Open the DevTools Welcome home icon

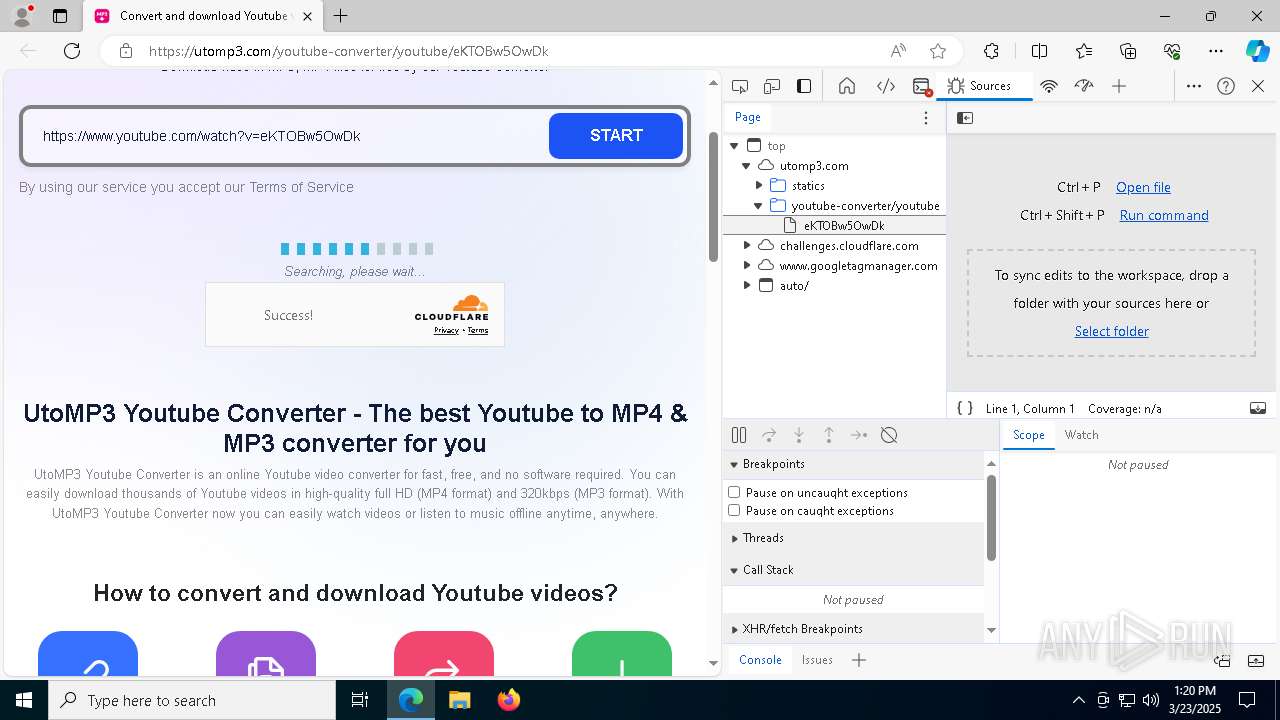847,86
